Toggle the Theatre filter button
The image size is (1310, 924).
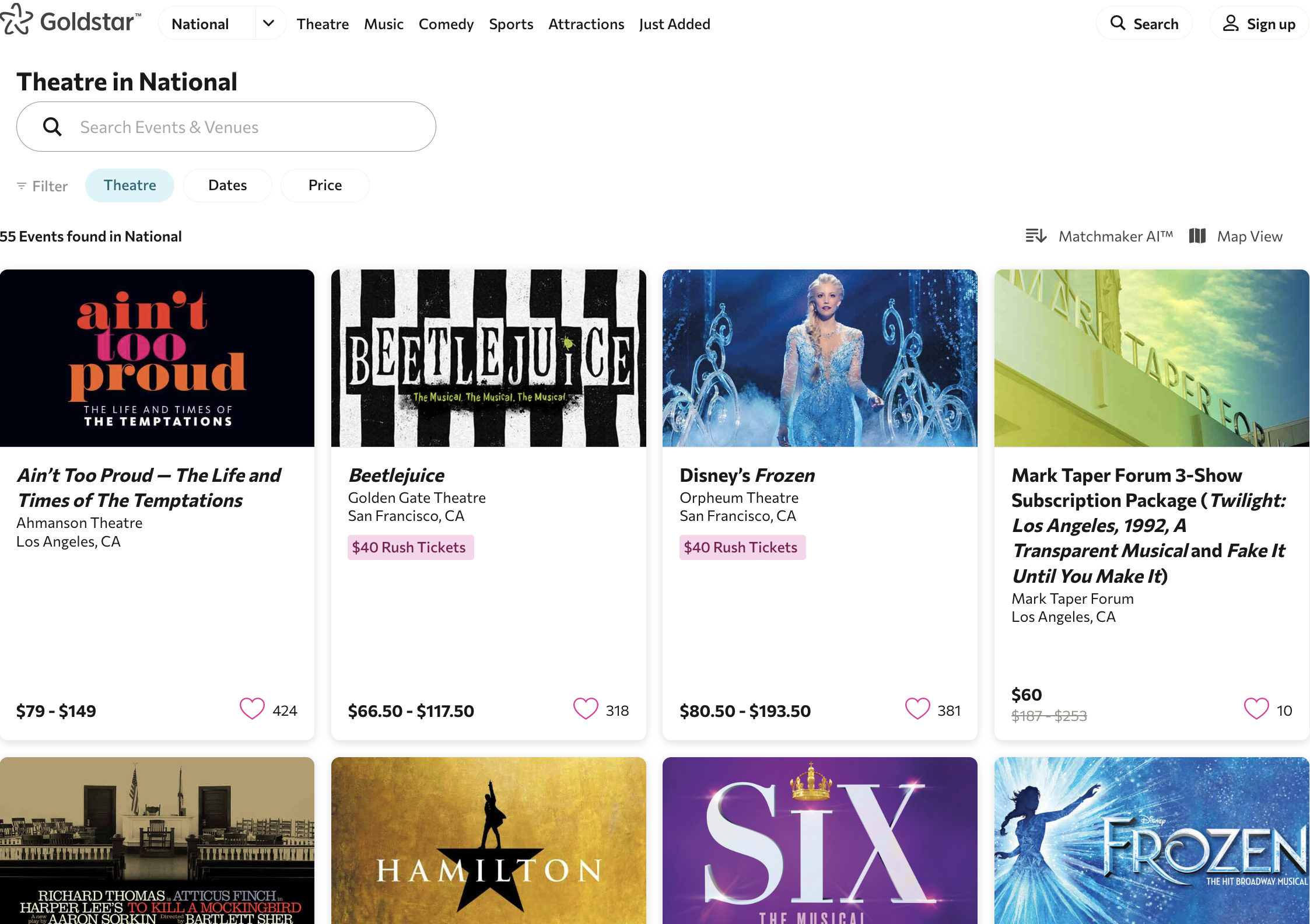(x=131, y=184)
